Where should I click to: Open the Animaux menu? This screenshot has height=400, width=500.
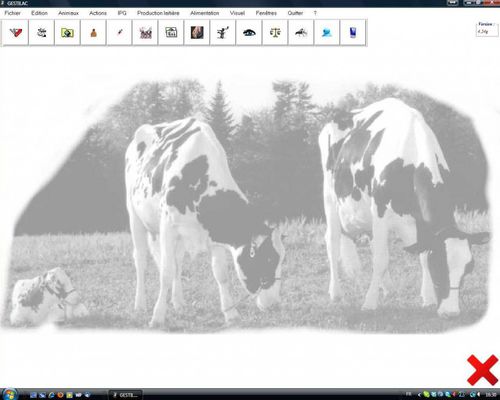[x=68, y=13]
